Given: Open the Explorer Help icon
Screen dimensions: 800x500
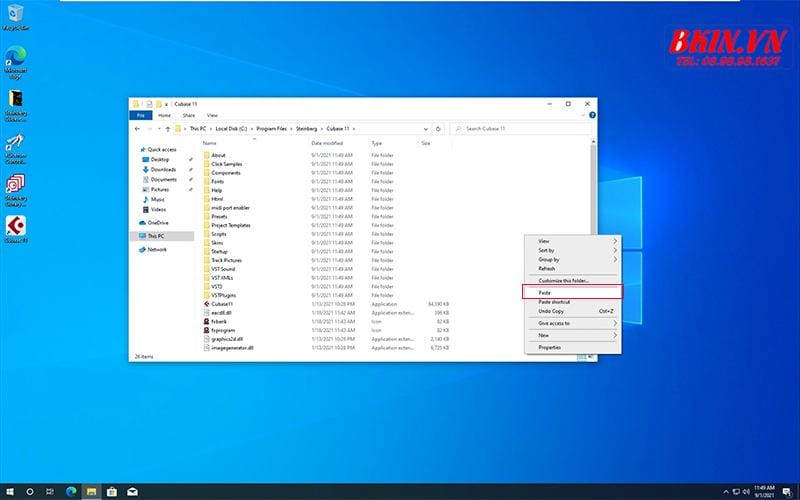Looking at the screenshot, I should pos(592,115).
